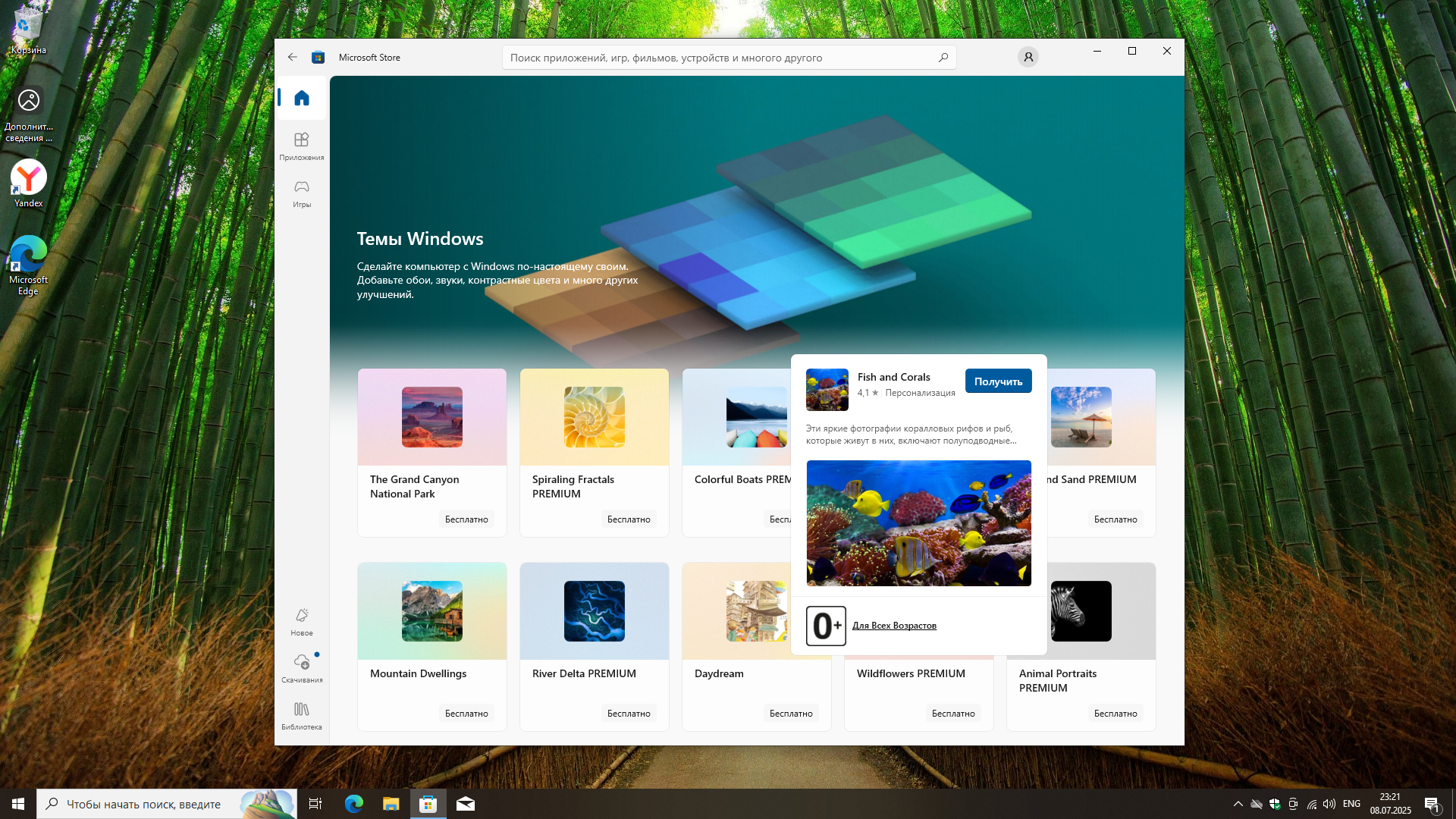The image size is (1456, 819).
Task: Open the Fish and Corals preview image
Action: (918, 523)
